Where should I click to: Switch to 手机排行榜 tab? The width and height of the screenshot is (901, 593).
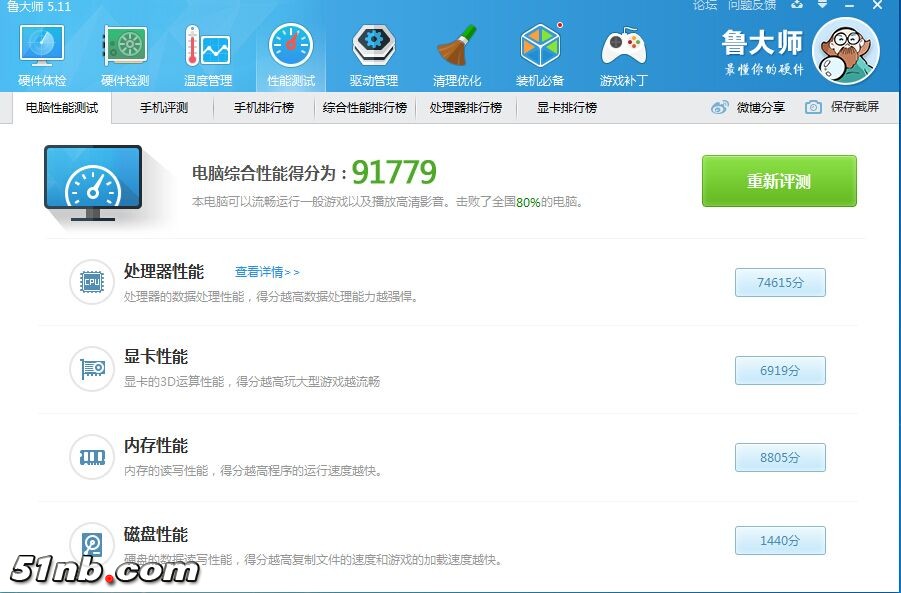pos(264,108)
